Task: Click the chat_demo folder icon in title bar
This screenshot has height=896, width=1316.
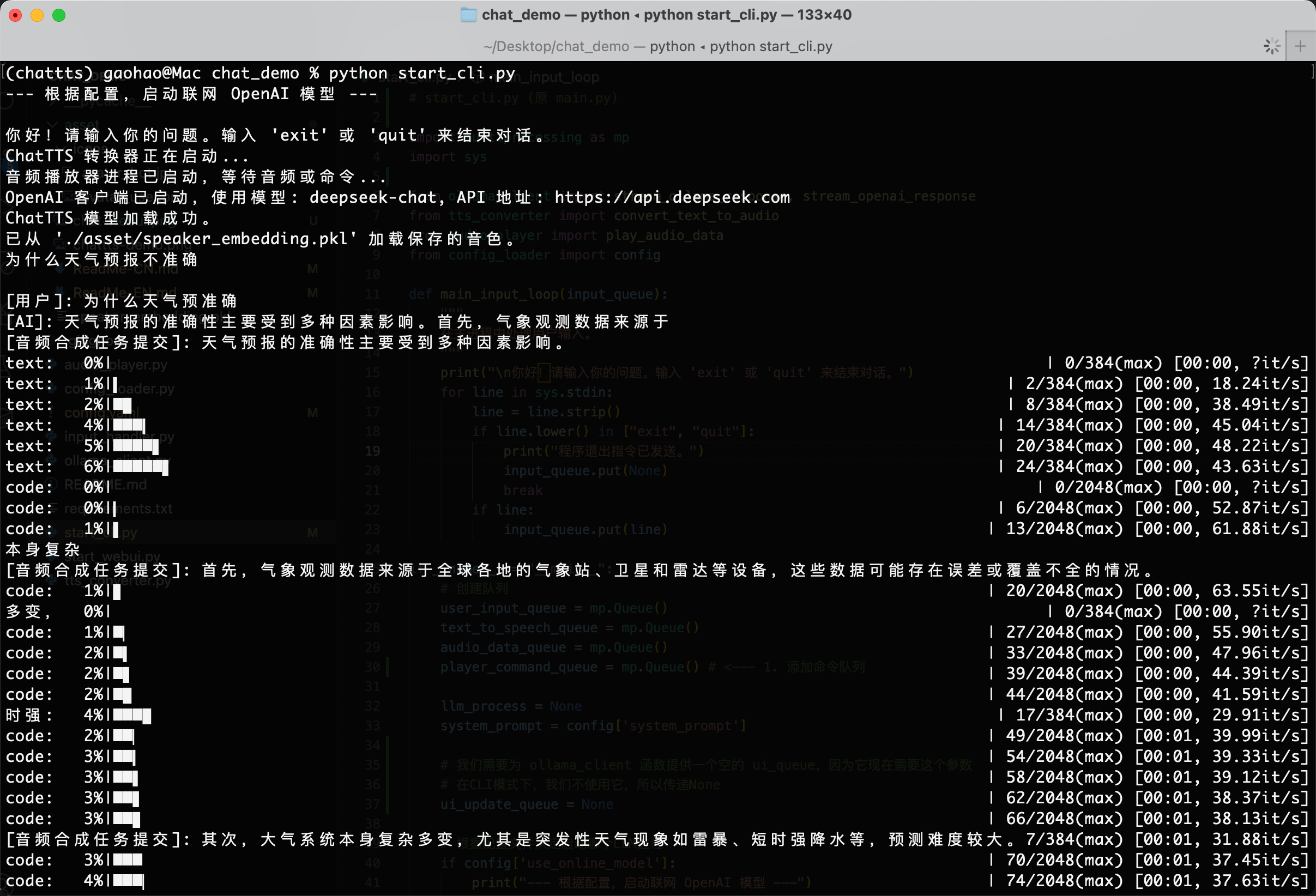Action: [468, 15]
